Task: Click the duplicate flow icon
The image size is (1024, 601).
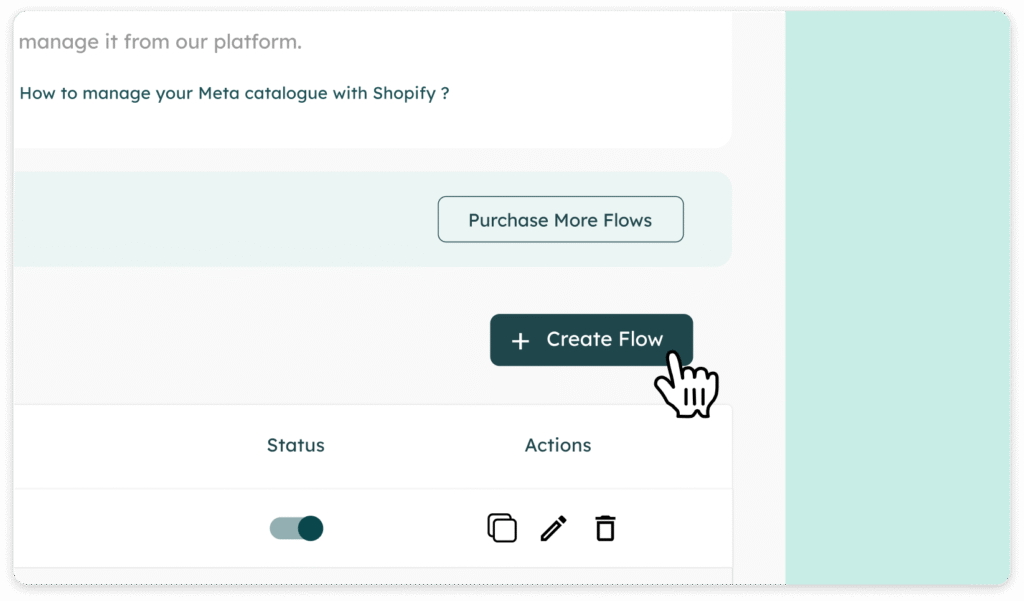Action: [502, 527]
